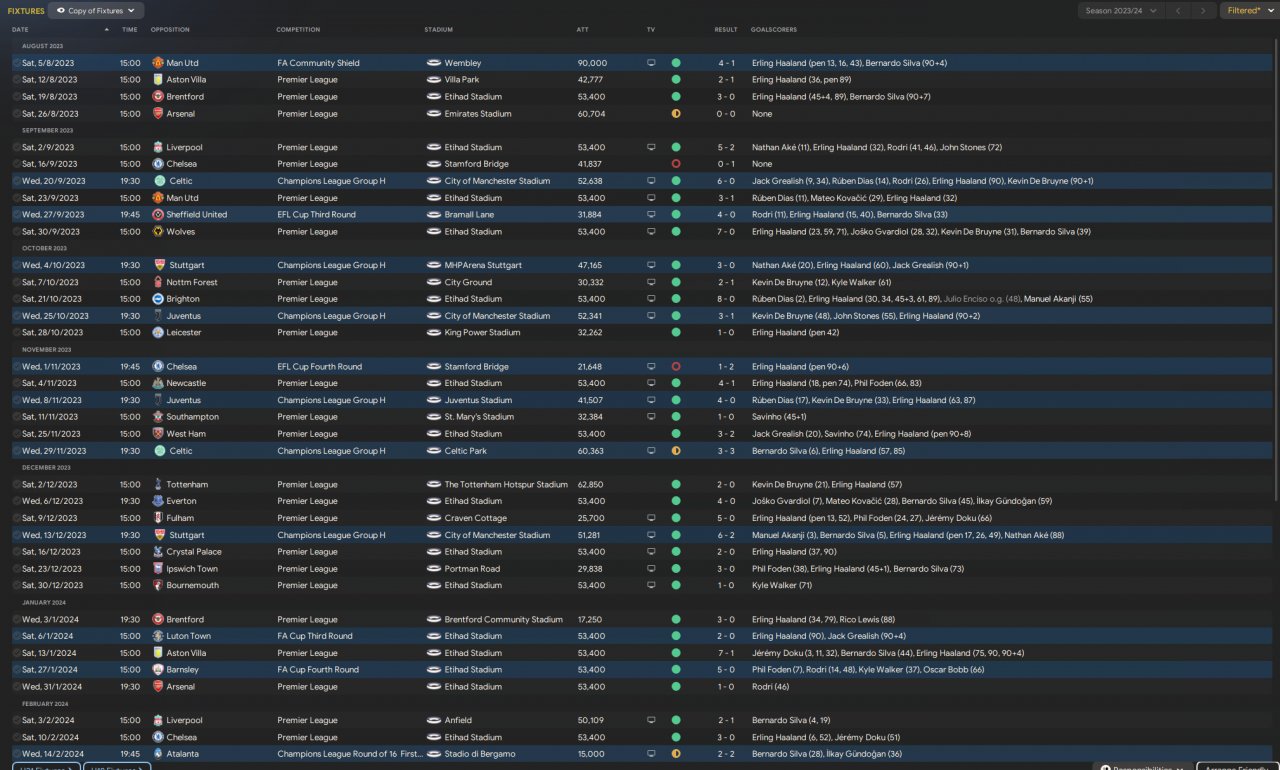Click the 7 - 1 result against Aston Villa

[x=726, y=653]
